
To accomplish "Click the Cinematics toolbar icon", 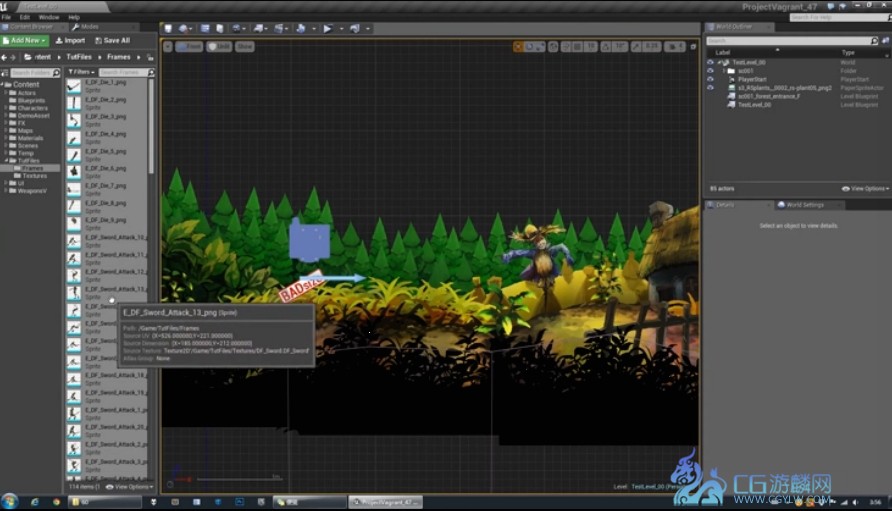I will (x=279, y=28).
